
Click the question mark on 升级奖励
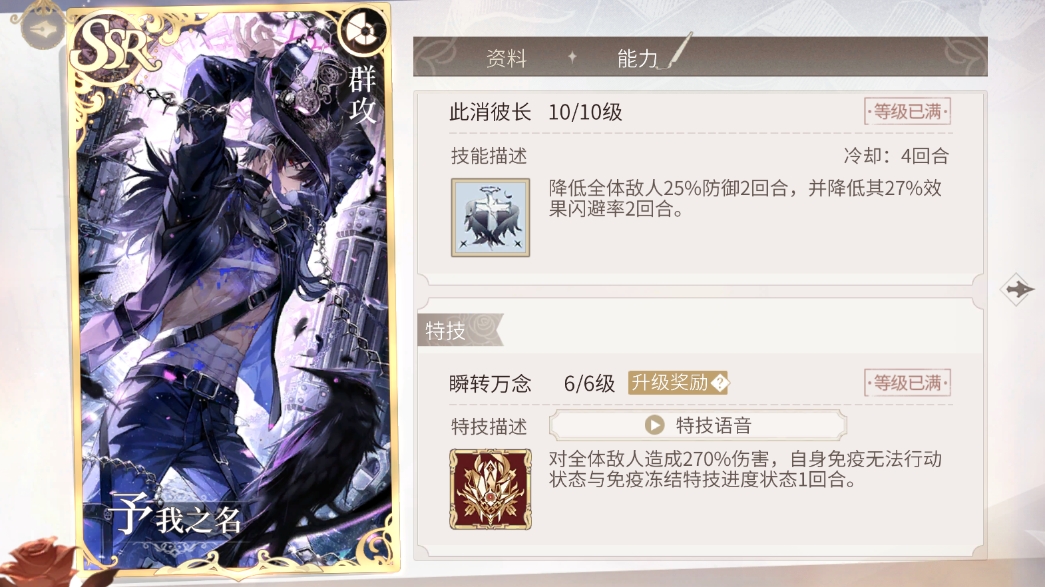(720, 383)
